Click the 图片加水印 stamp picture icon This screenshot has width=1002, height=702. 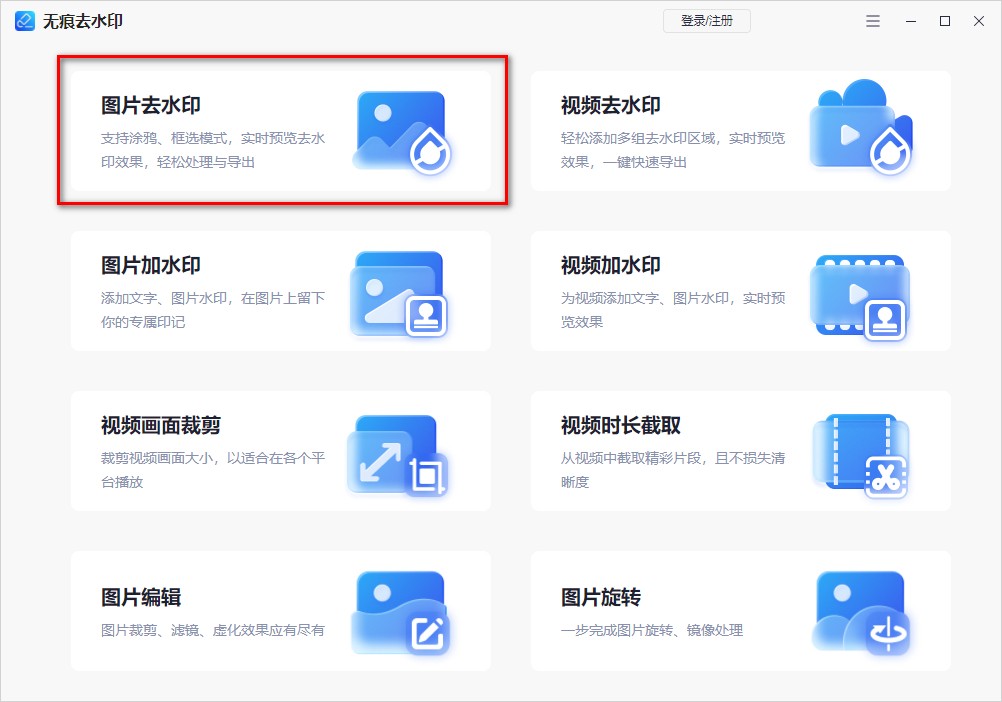[399, 291]
